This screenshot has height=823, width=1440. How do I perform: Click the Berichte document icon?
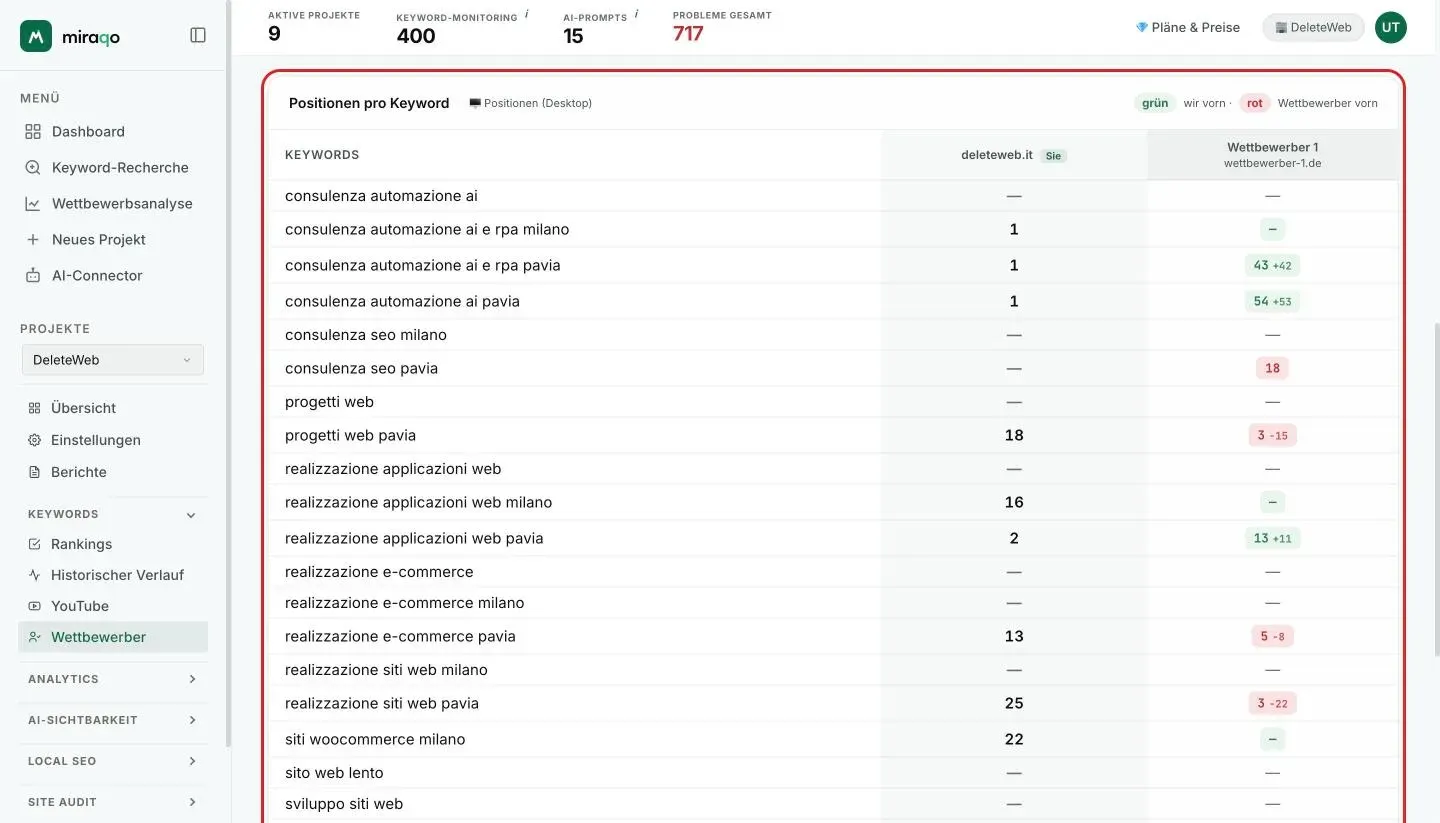[x=35, y=472]
